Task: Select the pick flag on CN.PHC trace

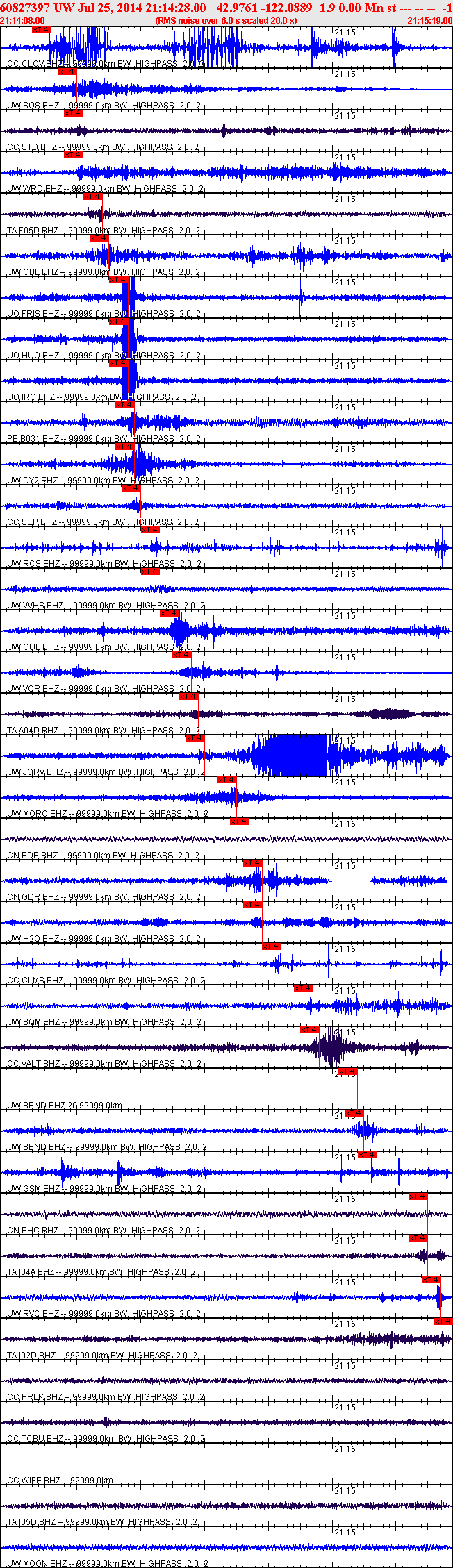Action: [418, 1196]
